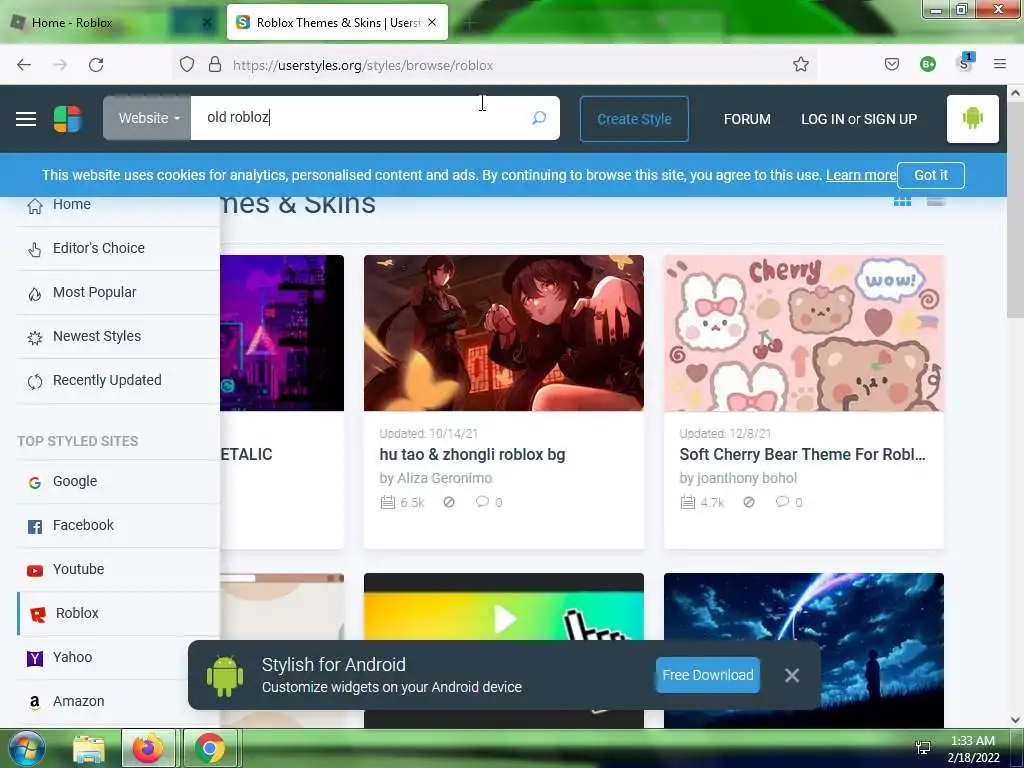Click author Aliza Geronimo
1024x768 pixels.
(x=445, y=478)
